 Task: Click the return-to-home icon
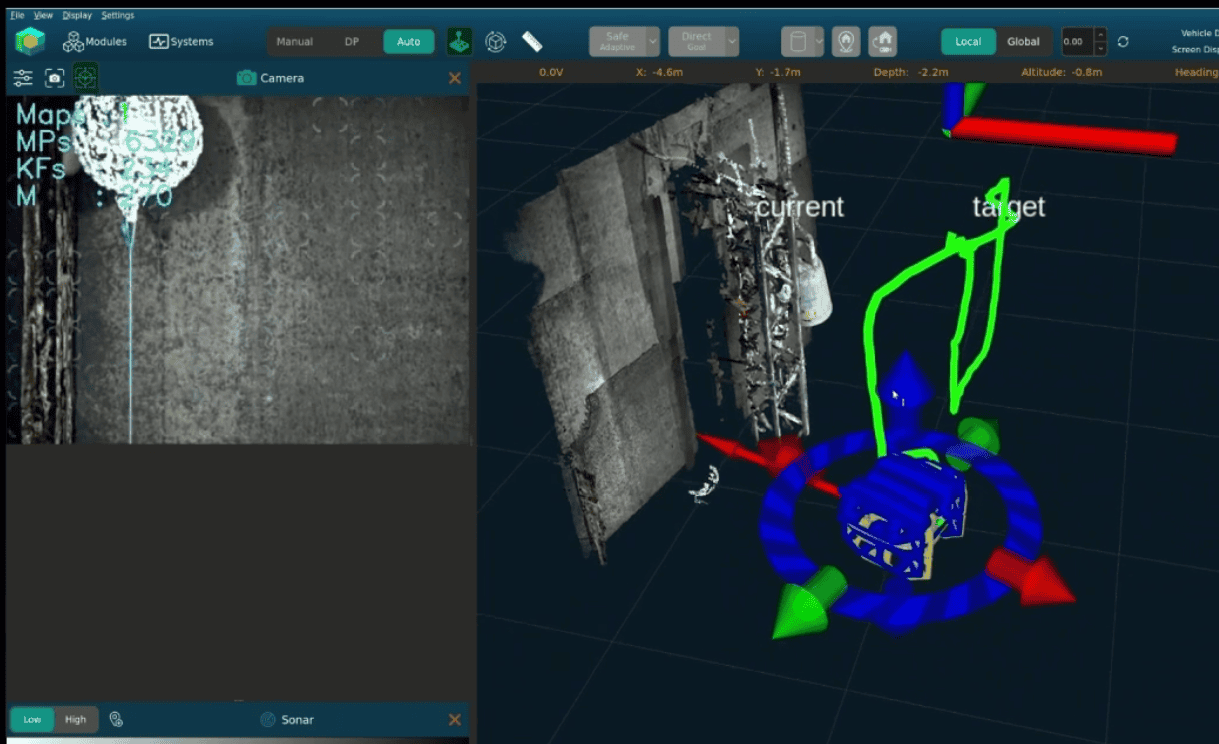882,42
